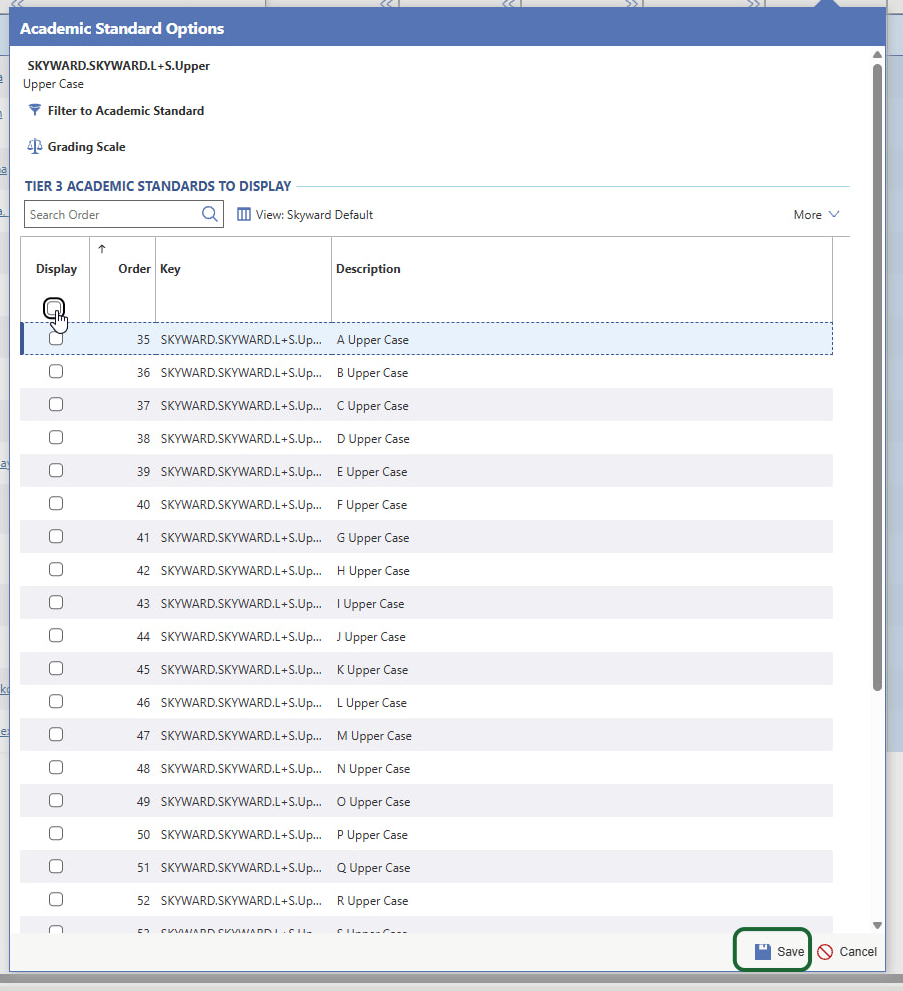The width and height of the screenshot is (903, 991).
Task: Check Display box for Q Upper Case
Action: click(56, 866)
